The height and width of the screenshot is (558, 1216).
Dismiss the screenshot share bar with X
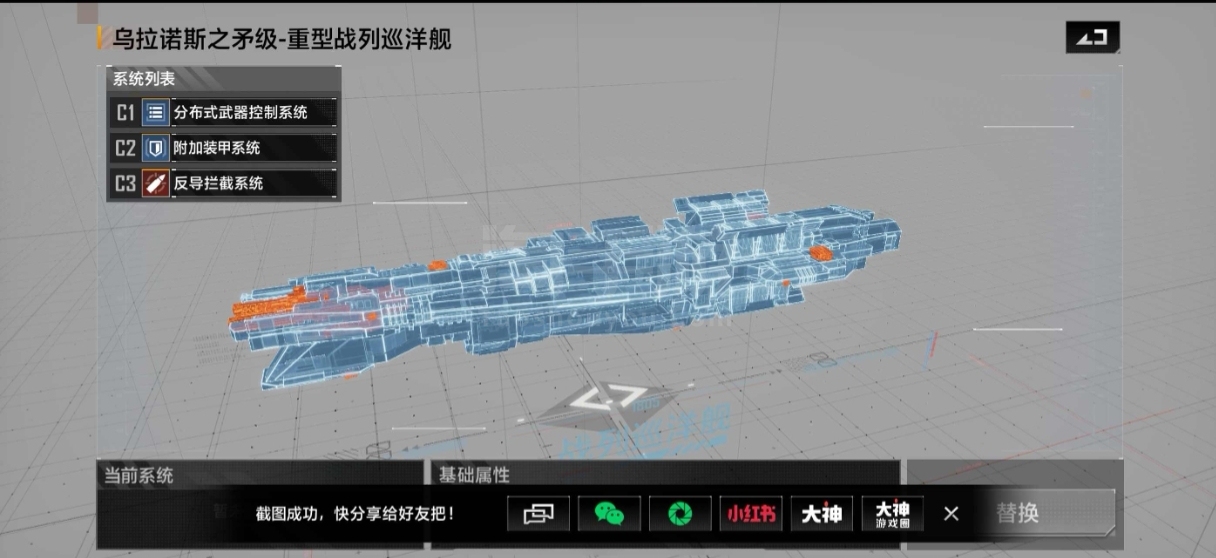951,514
